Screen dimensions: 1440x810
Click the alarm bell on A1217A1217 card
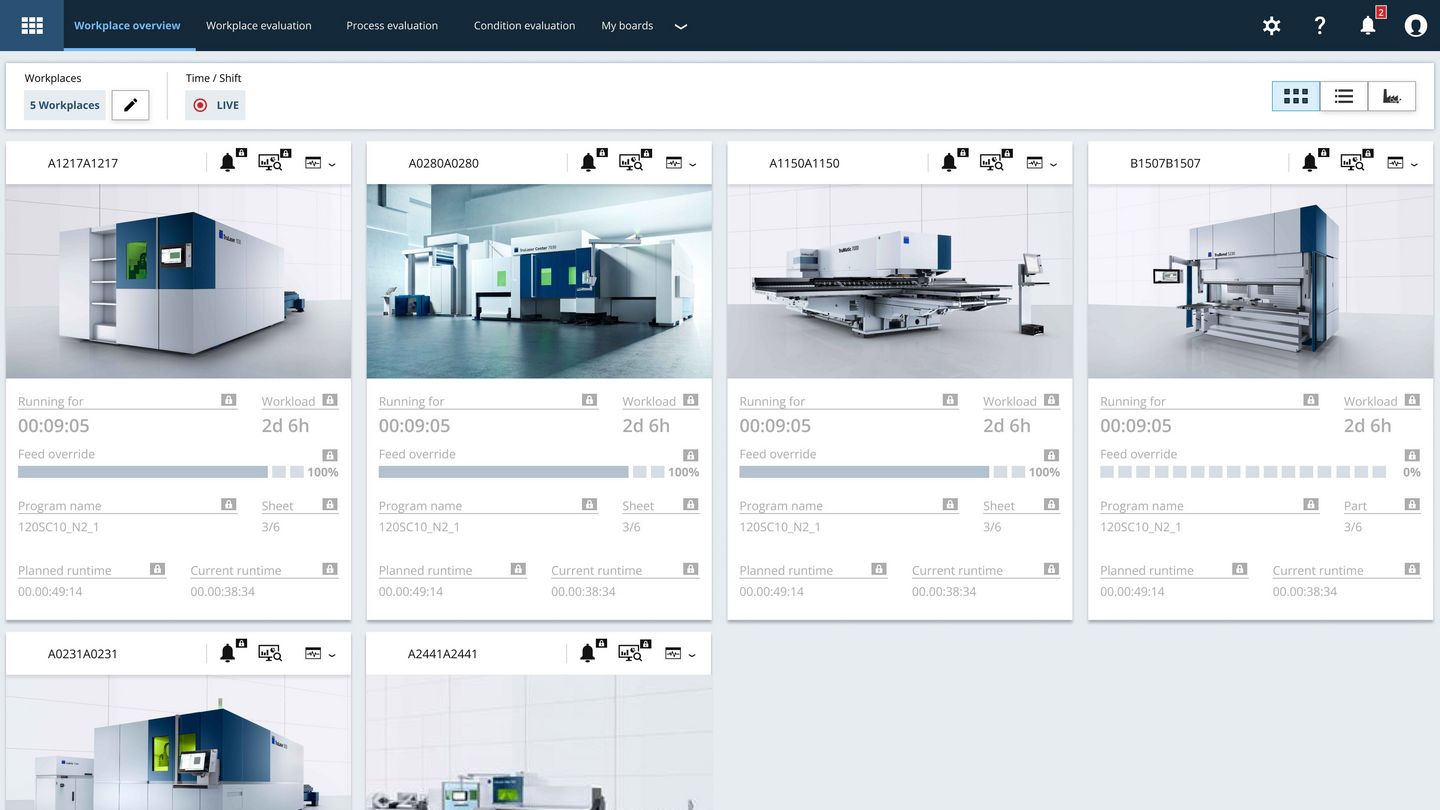(x=228, y=163)
